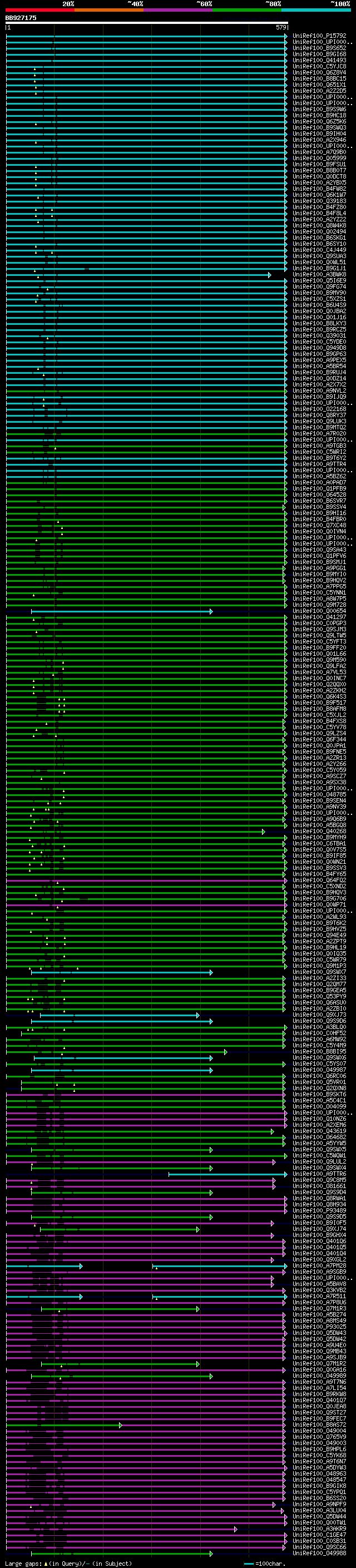Open hit UniRef100_B9S652
The image size is (356, 1568).
pyautogui.click(x=319, y=48)
